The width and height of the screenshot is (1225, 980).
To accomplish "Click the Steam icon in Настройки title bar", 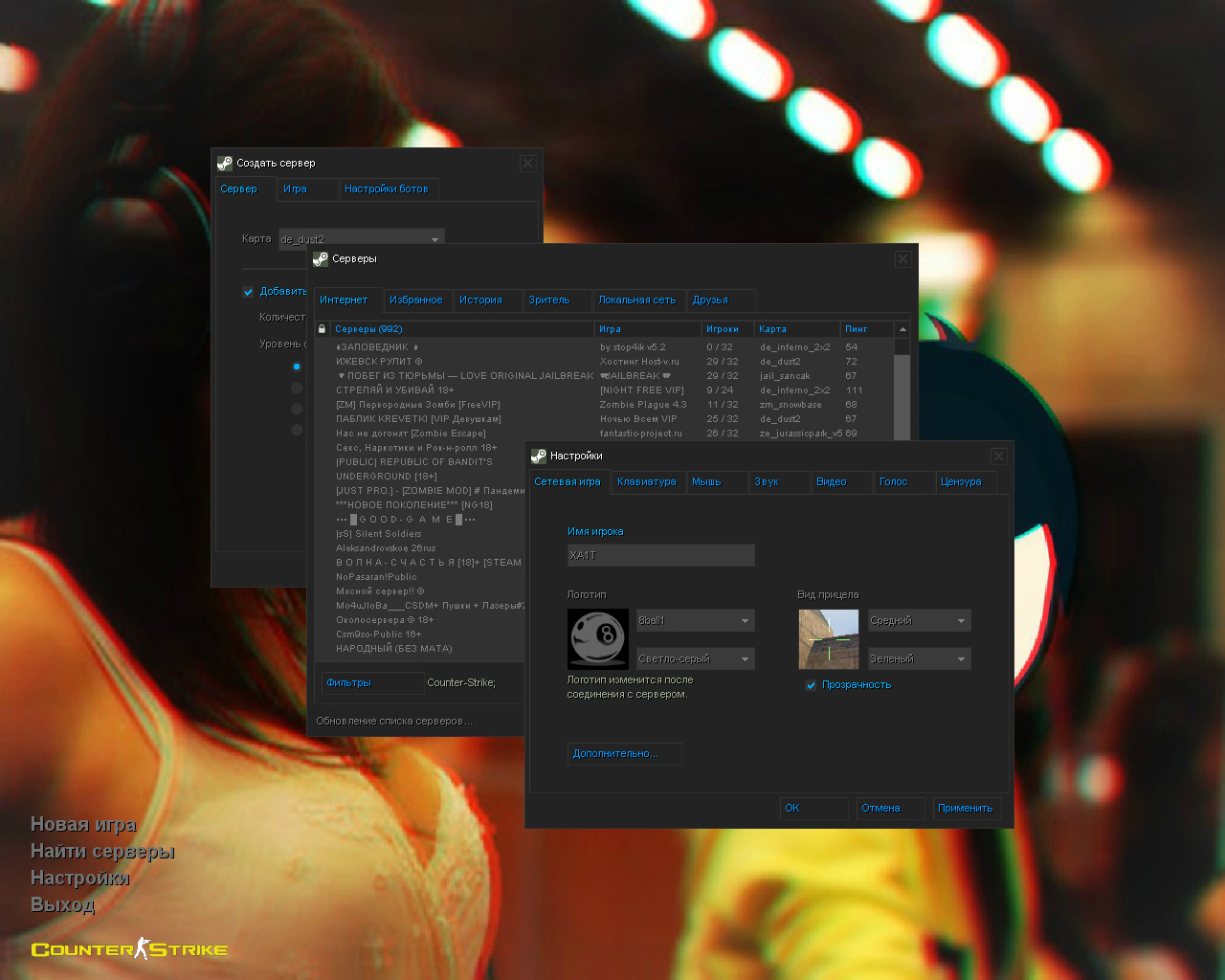I will point(539,457).
